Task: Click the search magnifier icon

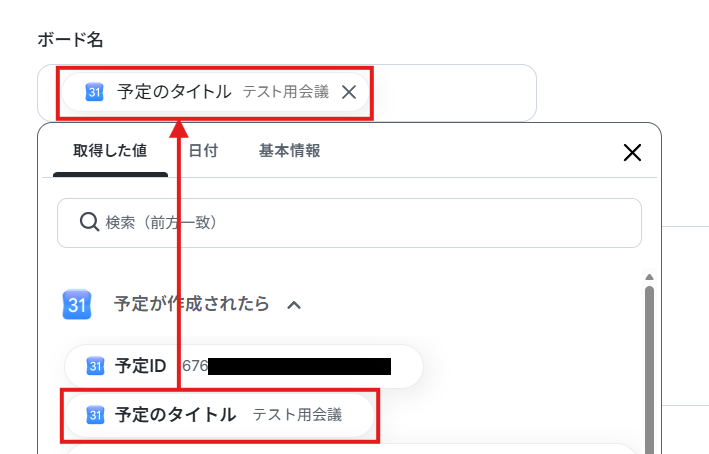Action: 89,222
